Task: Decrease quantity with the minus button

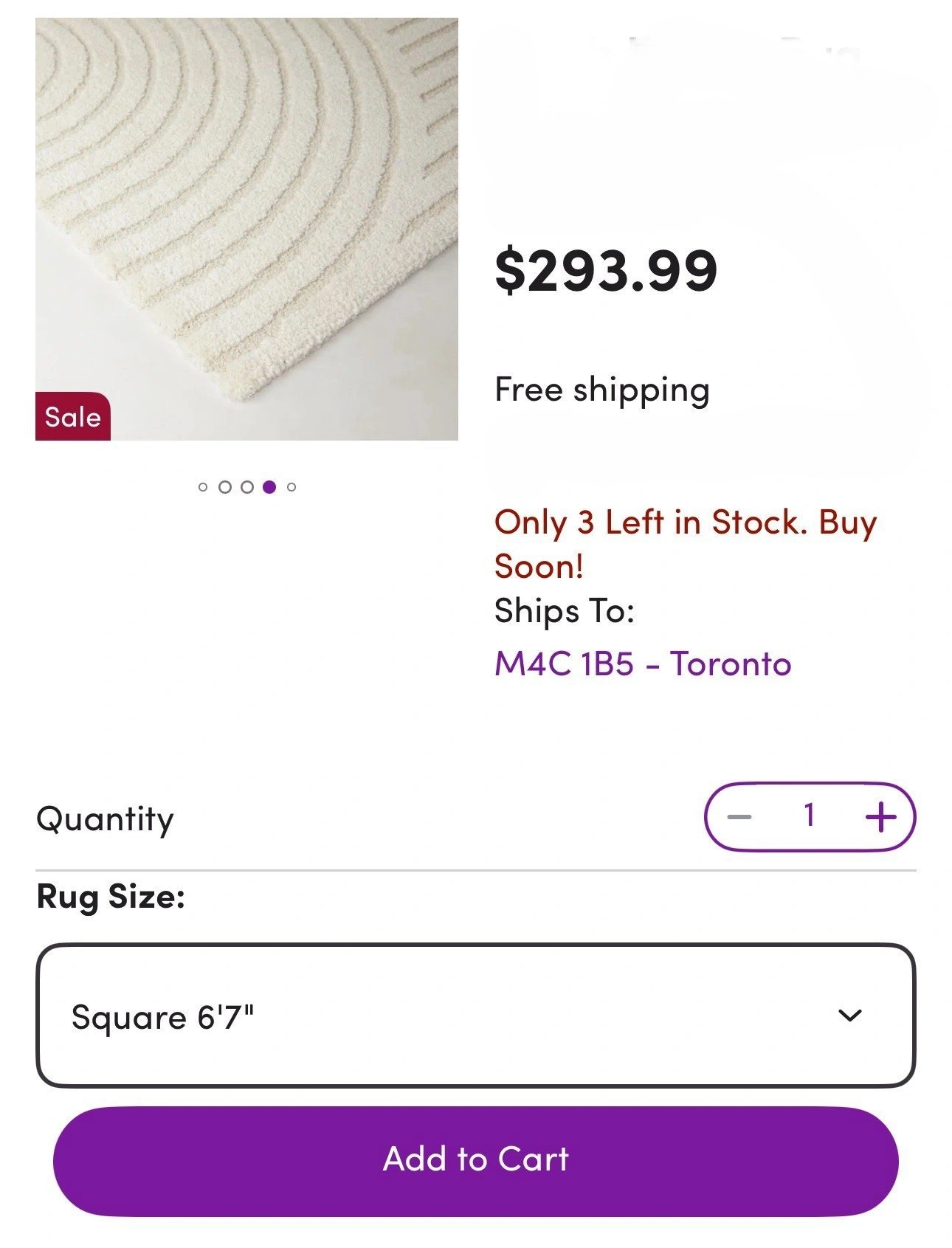Action: click(x=739, y=817)
